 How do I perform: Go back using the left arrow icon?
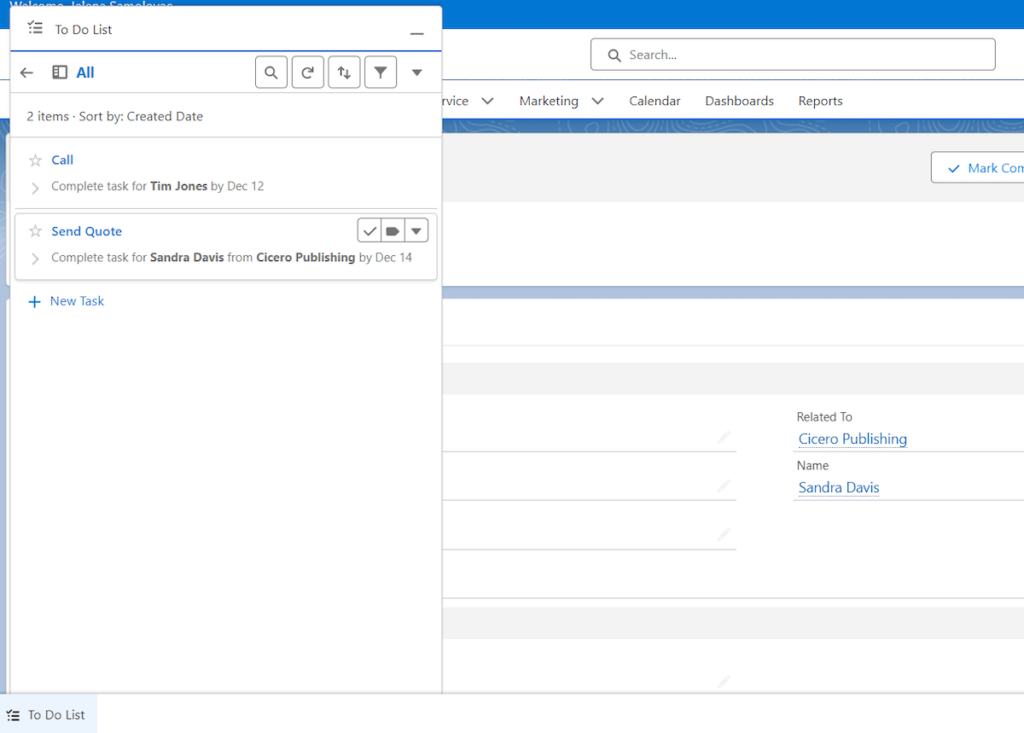[26, 71]
